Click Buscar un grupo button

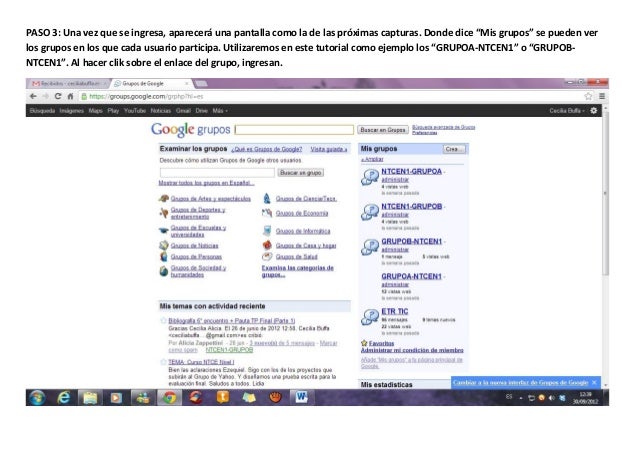[x=301, y=173]
